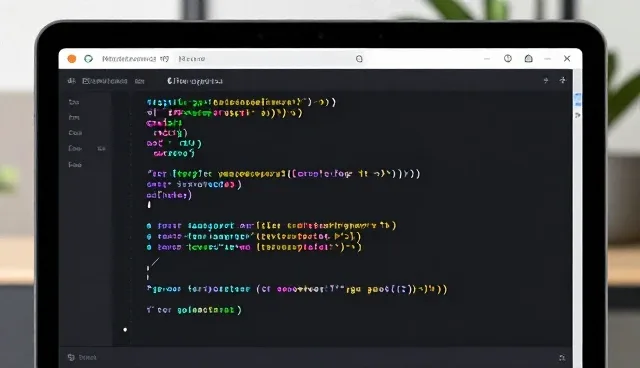Click the white dot in the editor gutter
Viewport: 640px width, 368px height.
[x=125, y=330]
